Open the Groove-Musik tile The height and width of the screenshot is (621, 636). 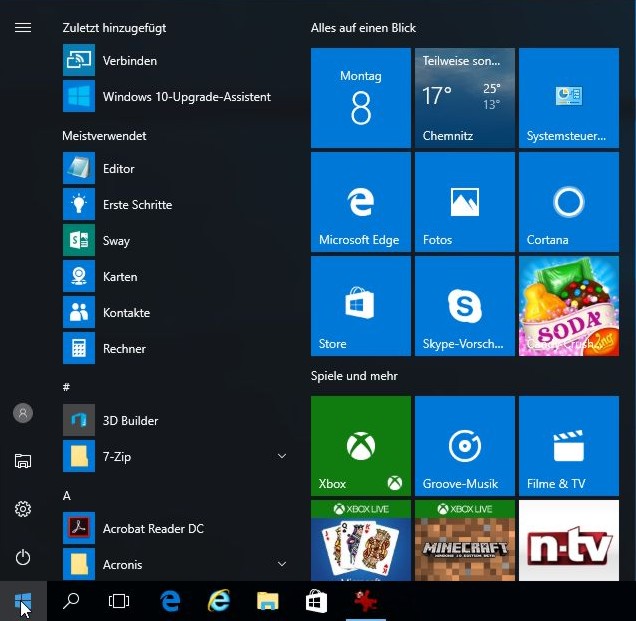click(x=465, y=446)
